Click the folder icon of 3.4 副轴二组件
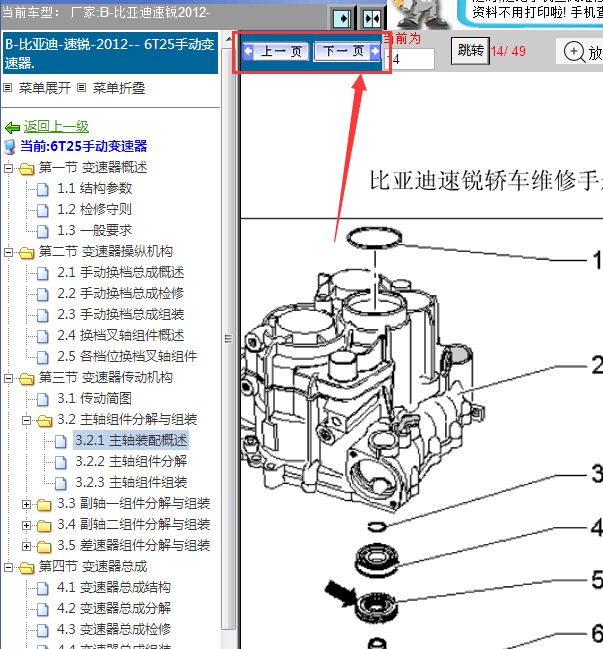This screenshot has height=649, width=603. pos(44,526)
